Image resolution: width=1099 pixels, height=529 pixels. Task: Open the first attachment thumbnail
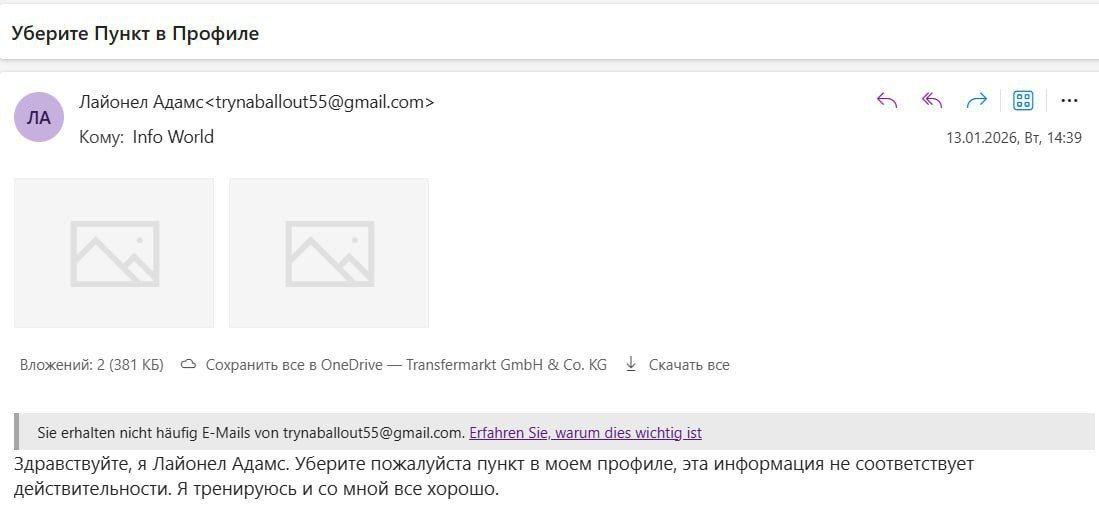114,253
